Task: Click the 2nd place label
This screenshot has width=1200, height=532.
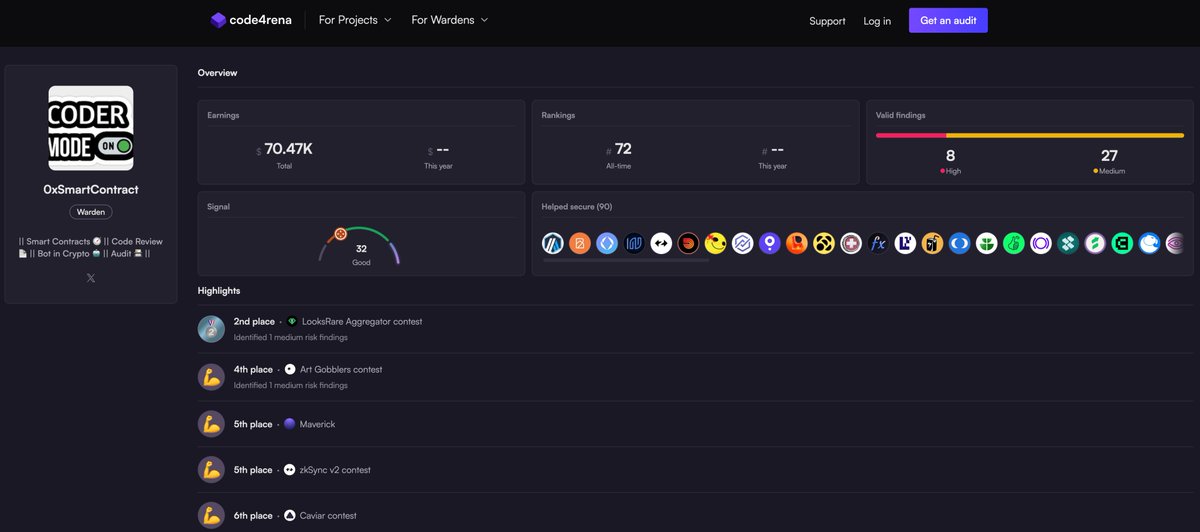Action: pos(254,322)
